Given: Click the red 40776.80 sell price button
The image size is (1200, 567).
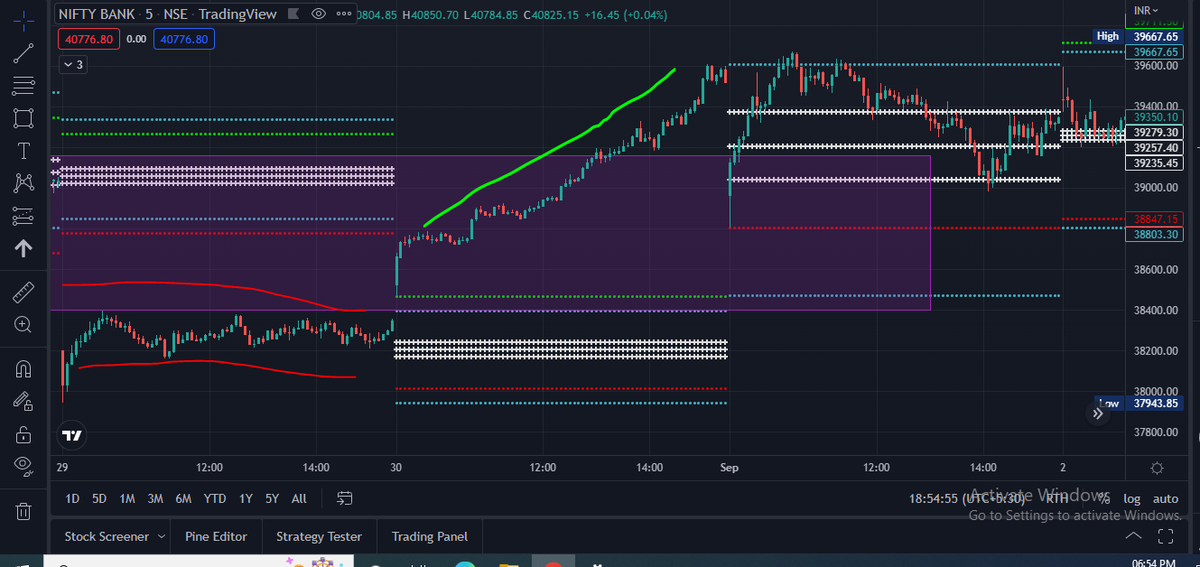Looking at the screenshot, I should coord(88,39).
